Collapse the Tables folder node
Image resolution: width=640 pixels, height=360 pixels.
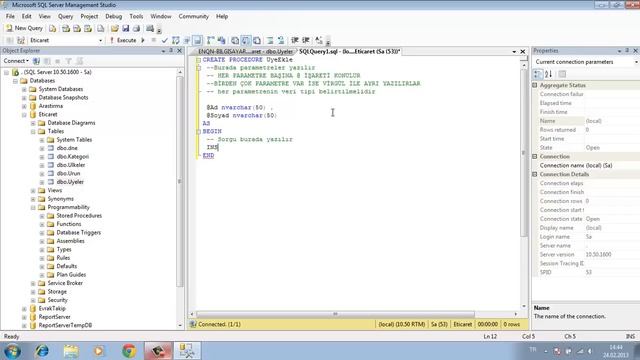coord(33,131)
